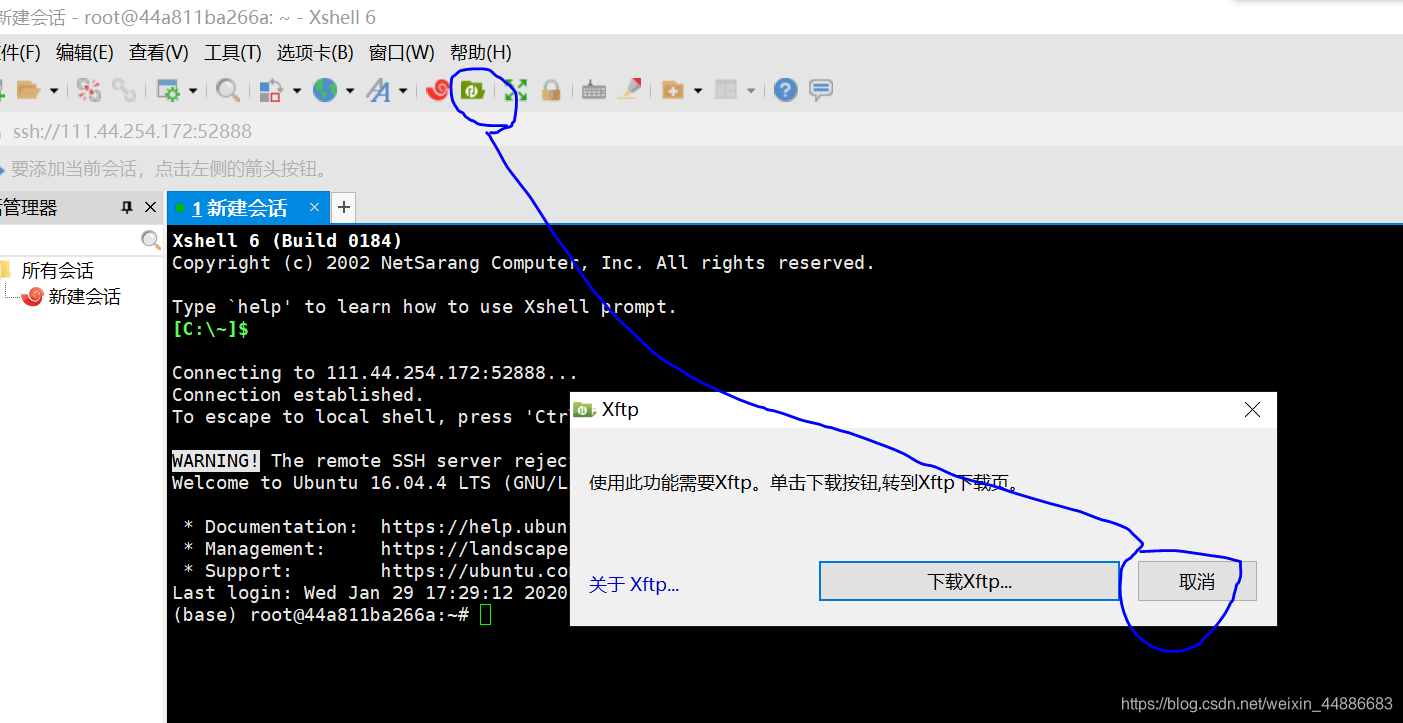
Task: Select the 所有会话 folder in the session tree
Action: click(x=58, y=271)
